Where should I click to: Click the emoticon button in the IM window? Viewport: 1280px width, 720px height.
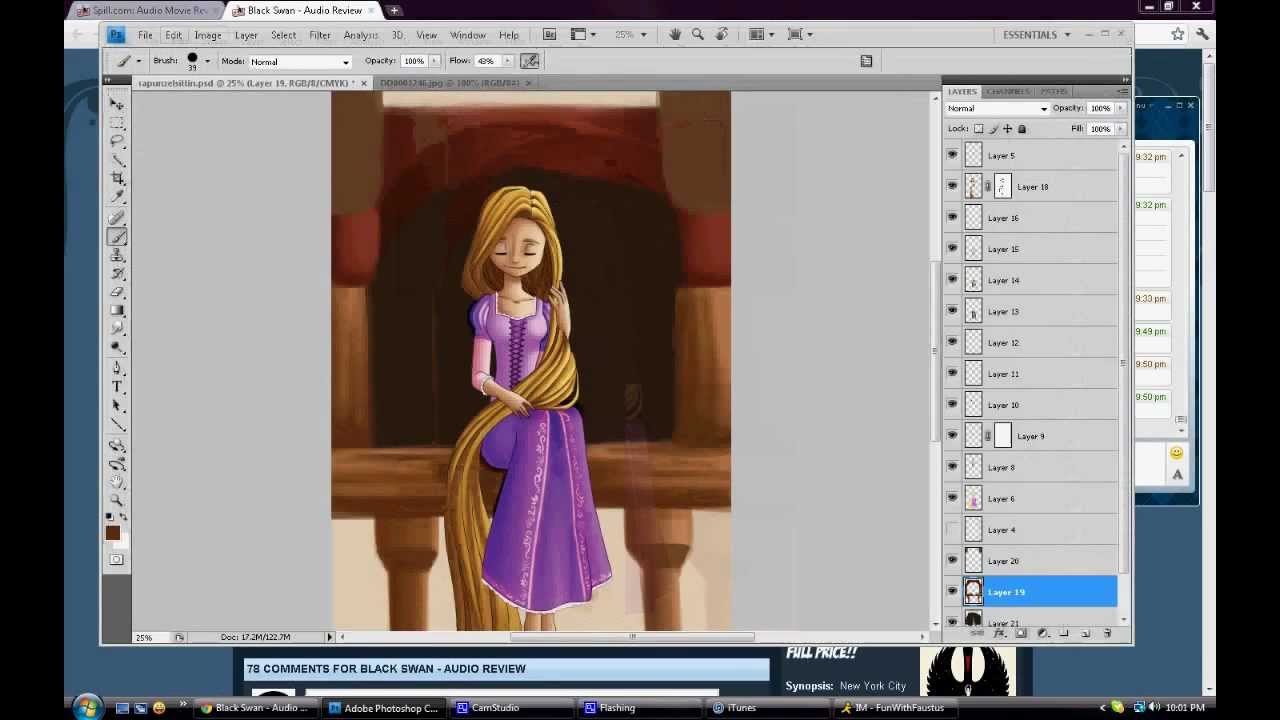[1176, 453]
